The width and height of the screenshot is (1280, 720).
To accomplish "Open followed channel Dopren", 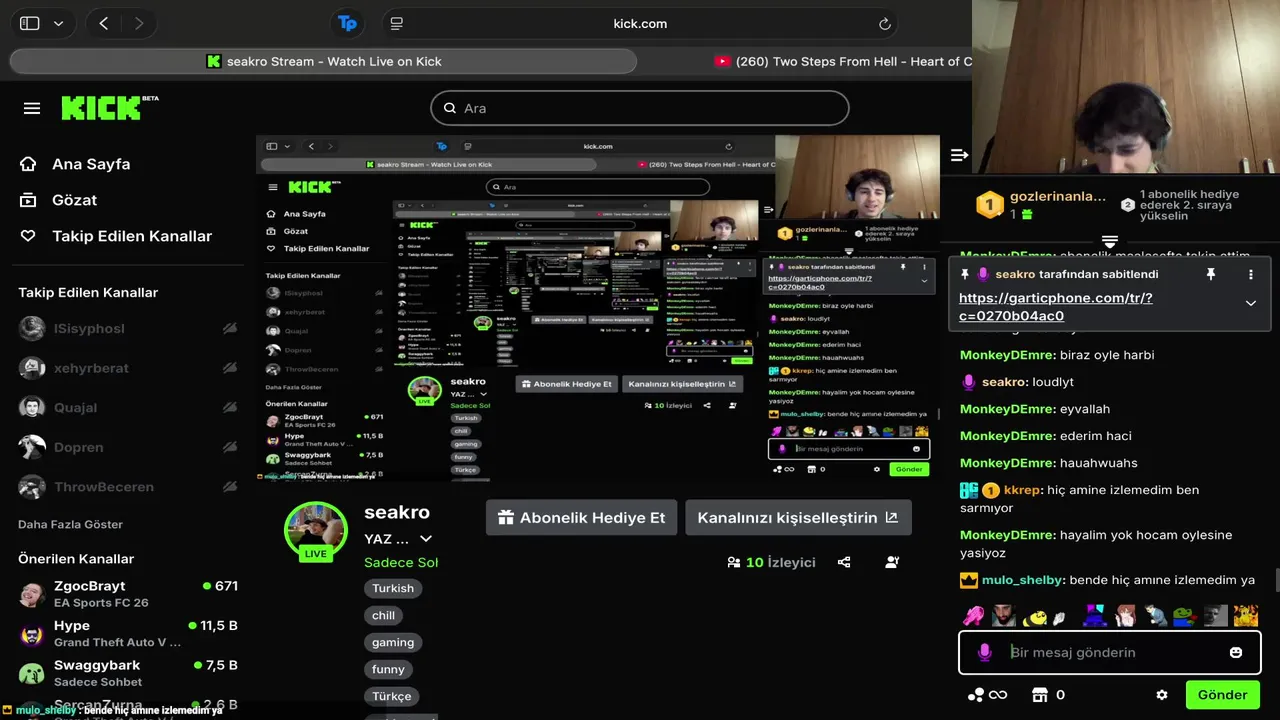I will [x=128, y=447].
